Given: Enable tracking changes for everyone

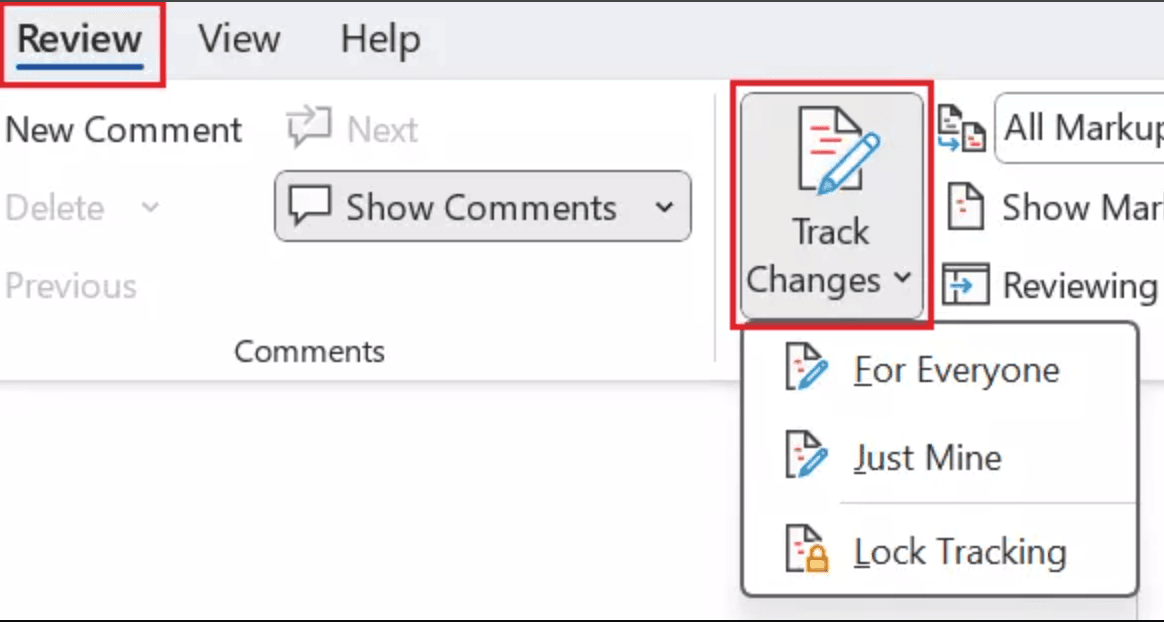Looking at the screenshot, I should pos(955,369).
